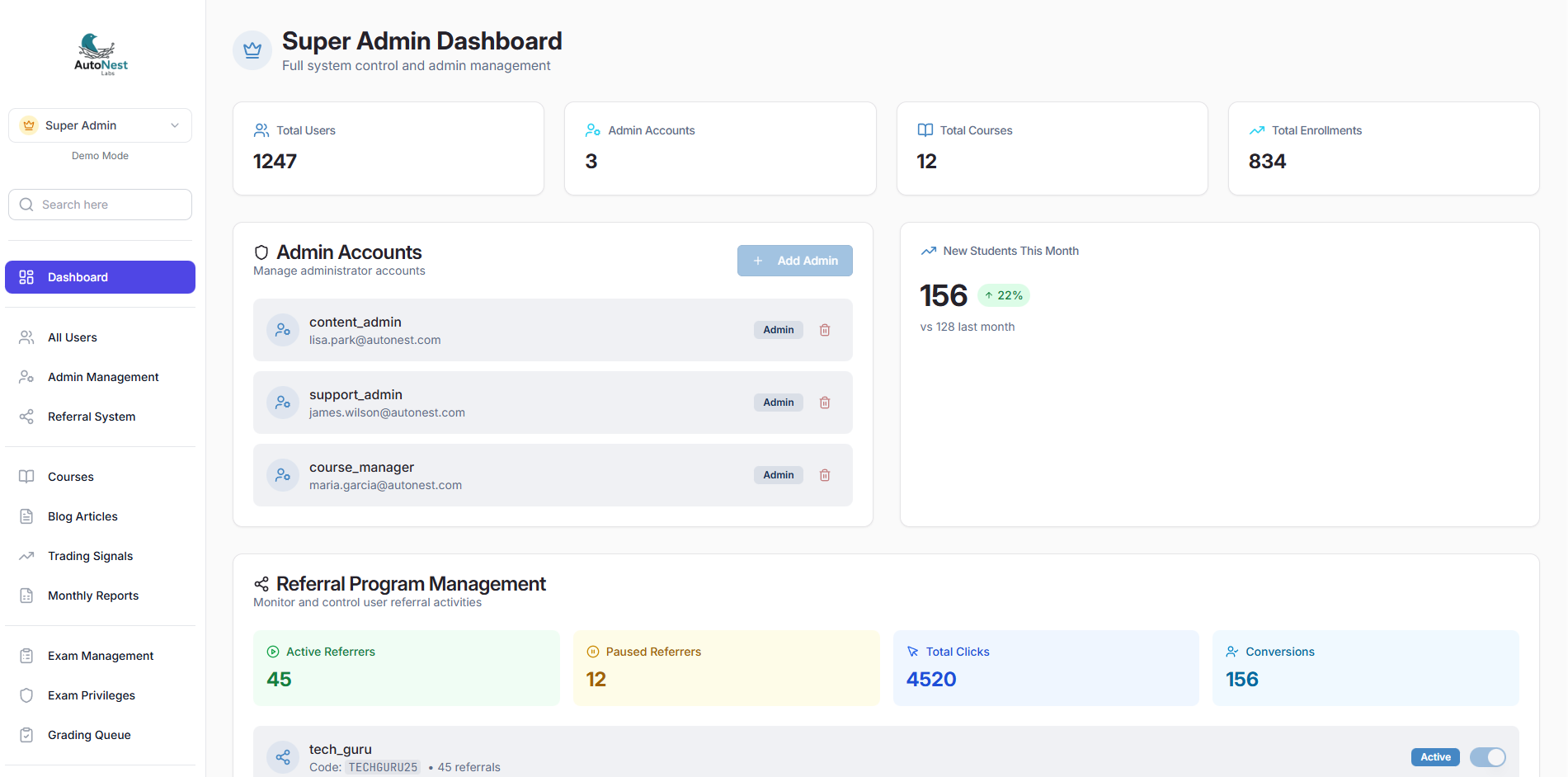This screenshot has height=777, width=1568.
Task: Click the 22% growth badge
Action: tap(1004, 295)
